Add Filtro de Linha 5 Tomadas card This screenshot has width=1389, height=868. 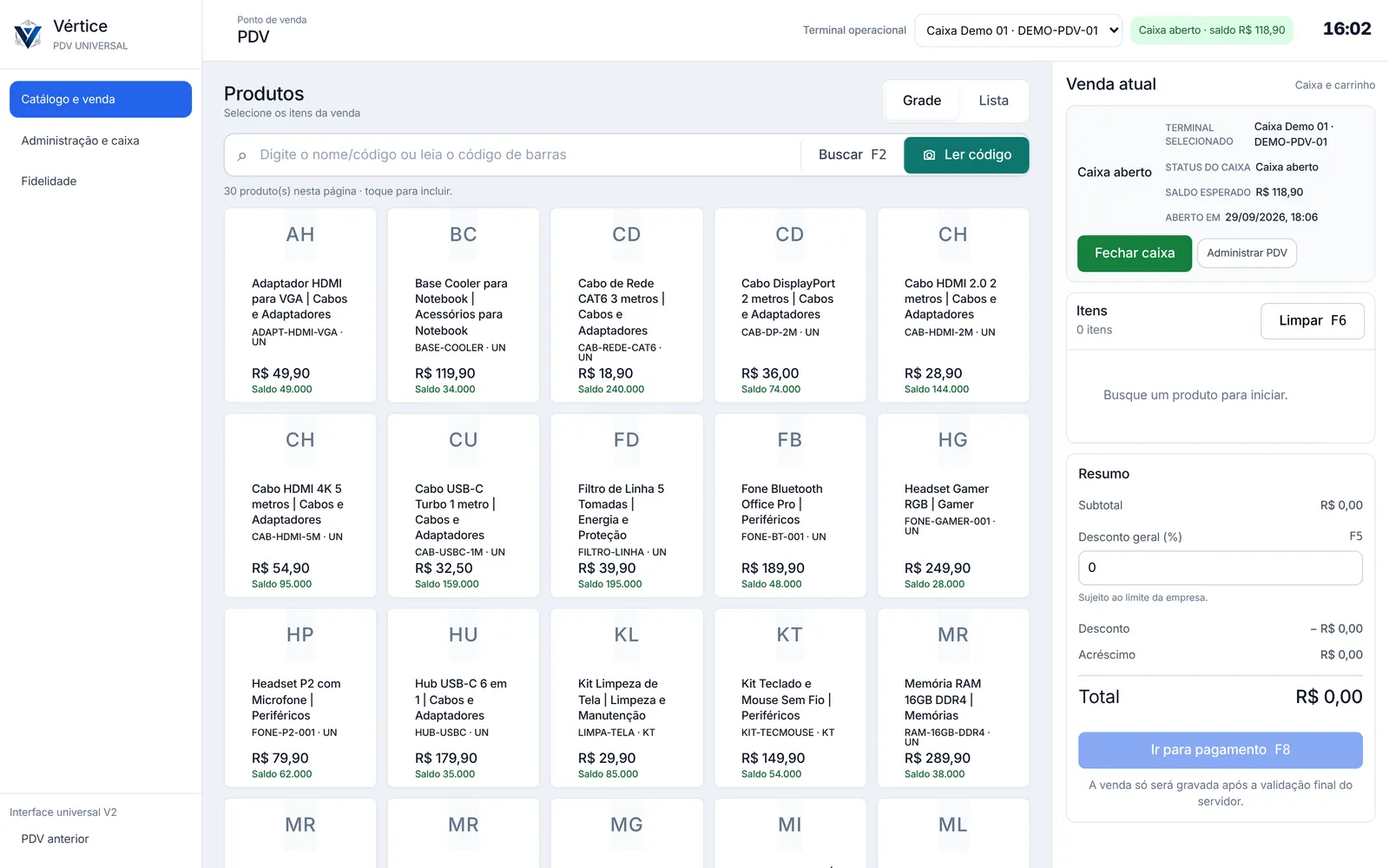(x=627, y=505)
